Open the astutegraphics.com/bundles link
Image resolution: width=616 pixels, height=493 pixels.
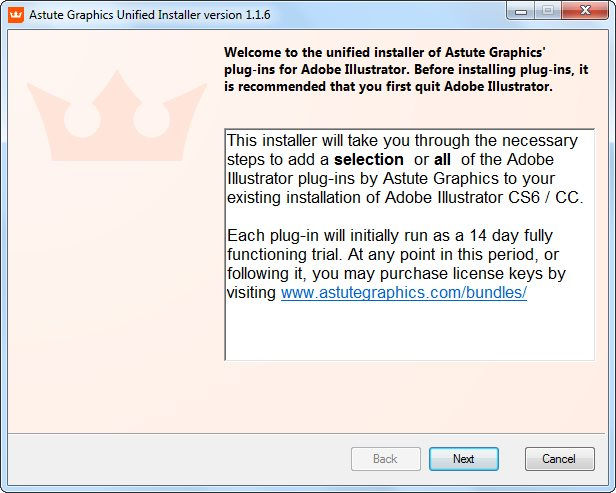click(403, 293)
